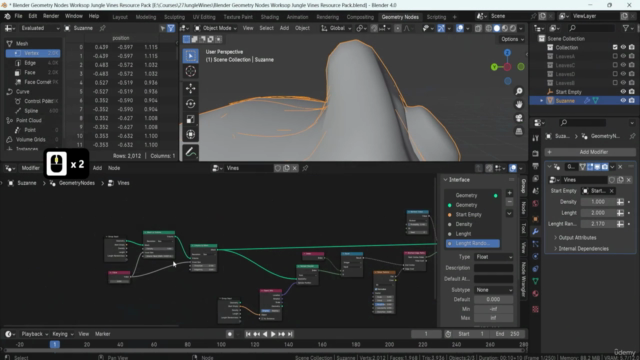Open the Evaluated spreadsheet mode dropdown

[x=40, y=28]
